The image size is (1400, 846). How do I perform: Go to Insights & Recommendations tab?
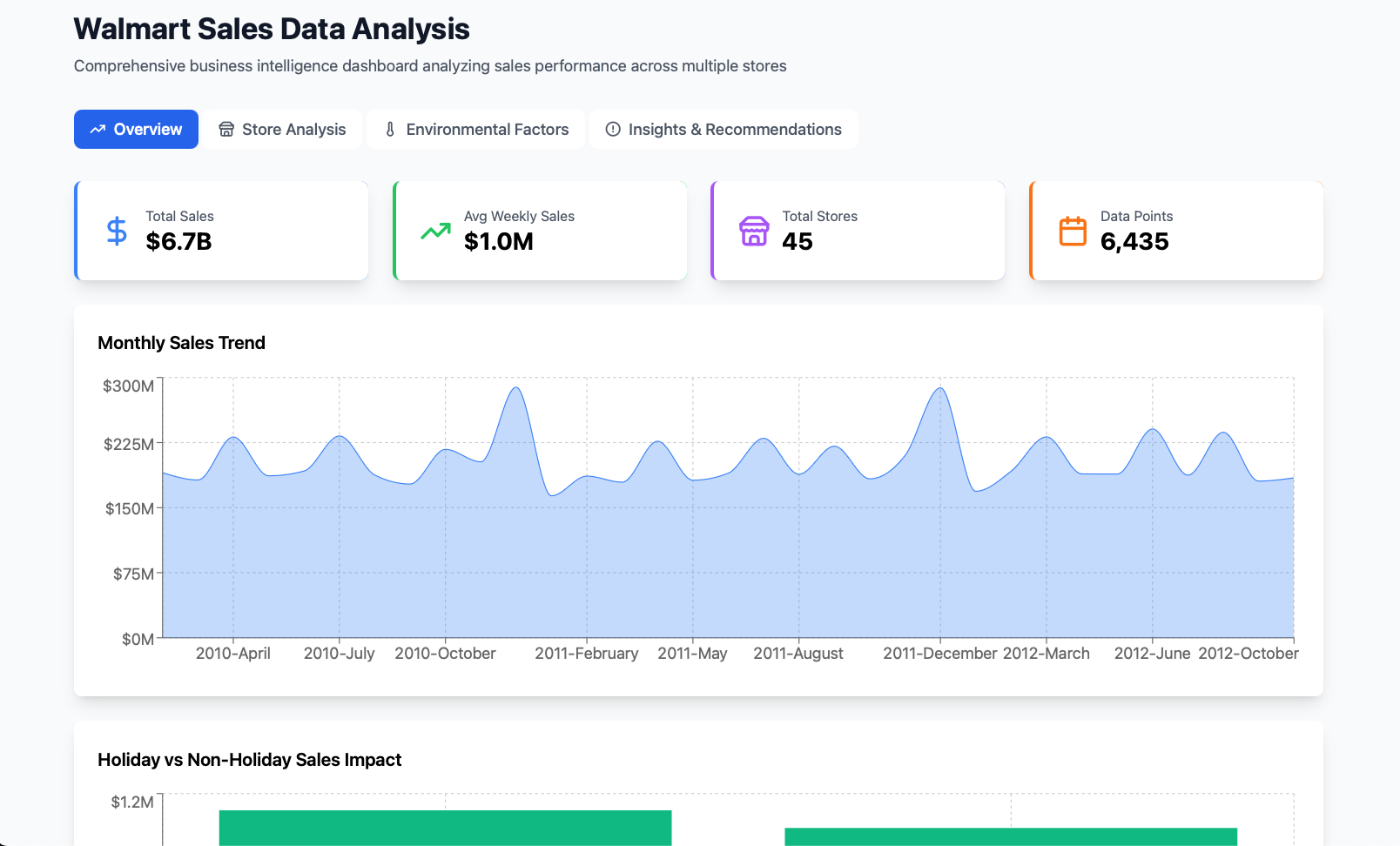click(724, 129)
